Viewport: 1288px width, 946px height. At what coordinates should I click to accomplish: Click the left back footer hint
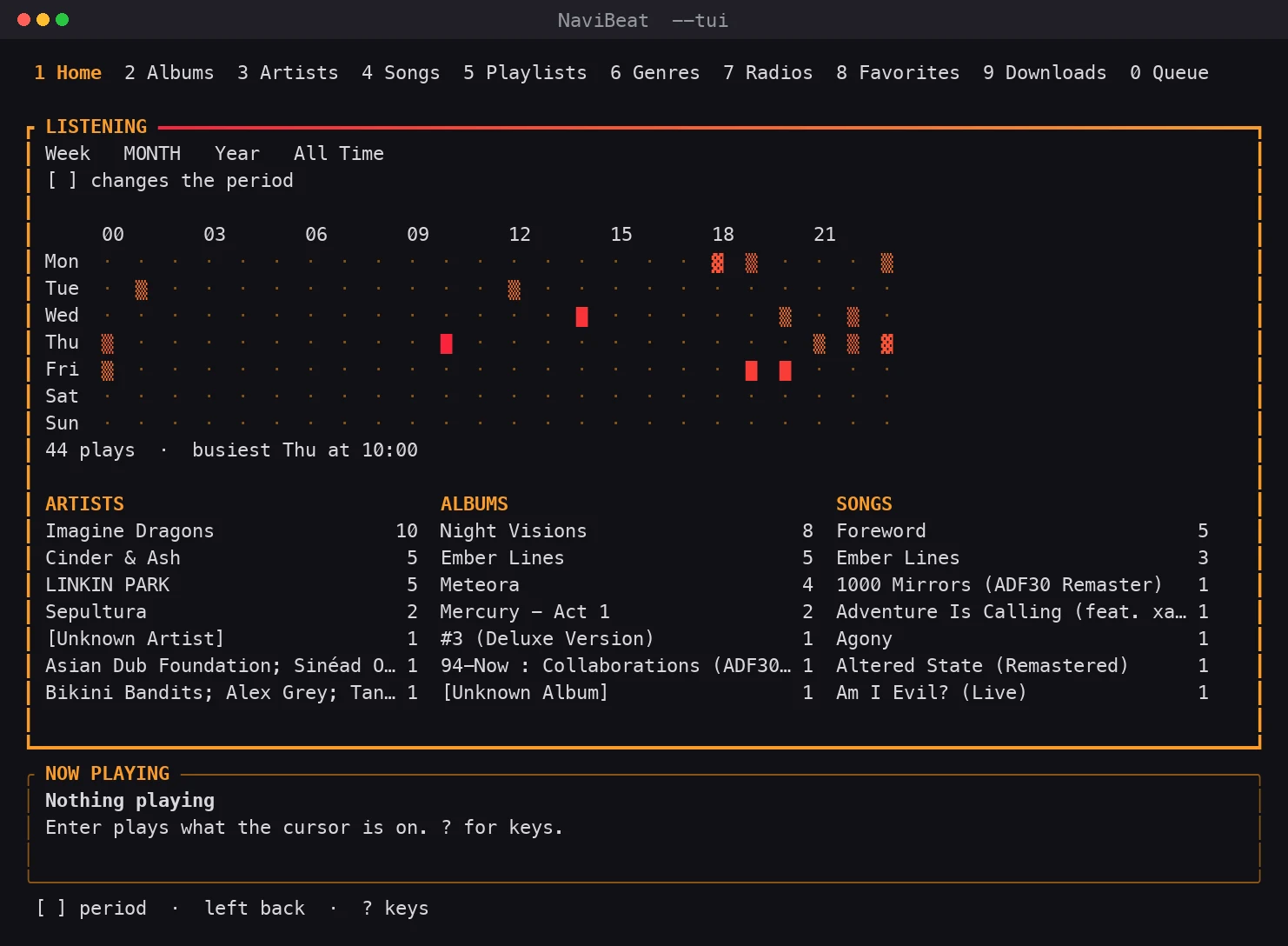(x=255, y=909)
